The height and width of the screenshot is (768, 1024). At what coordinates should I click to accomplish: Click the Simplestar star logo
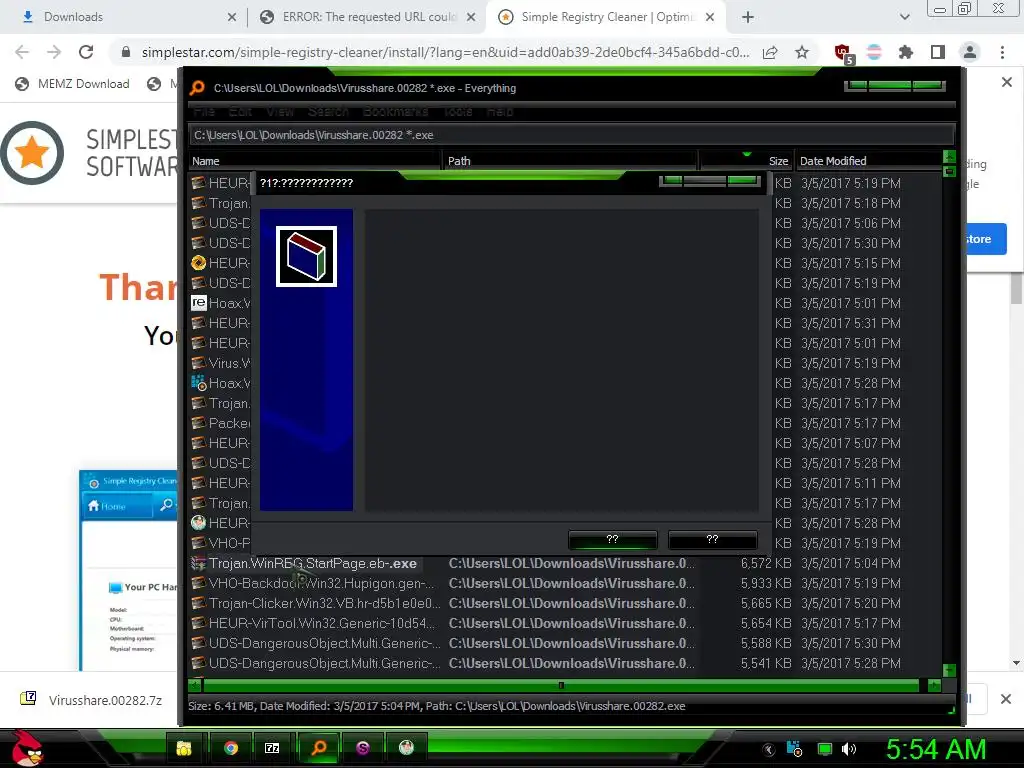32,153
